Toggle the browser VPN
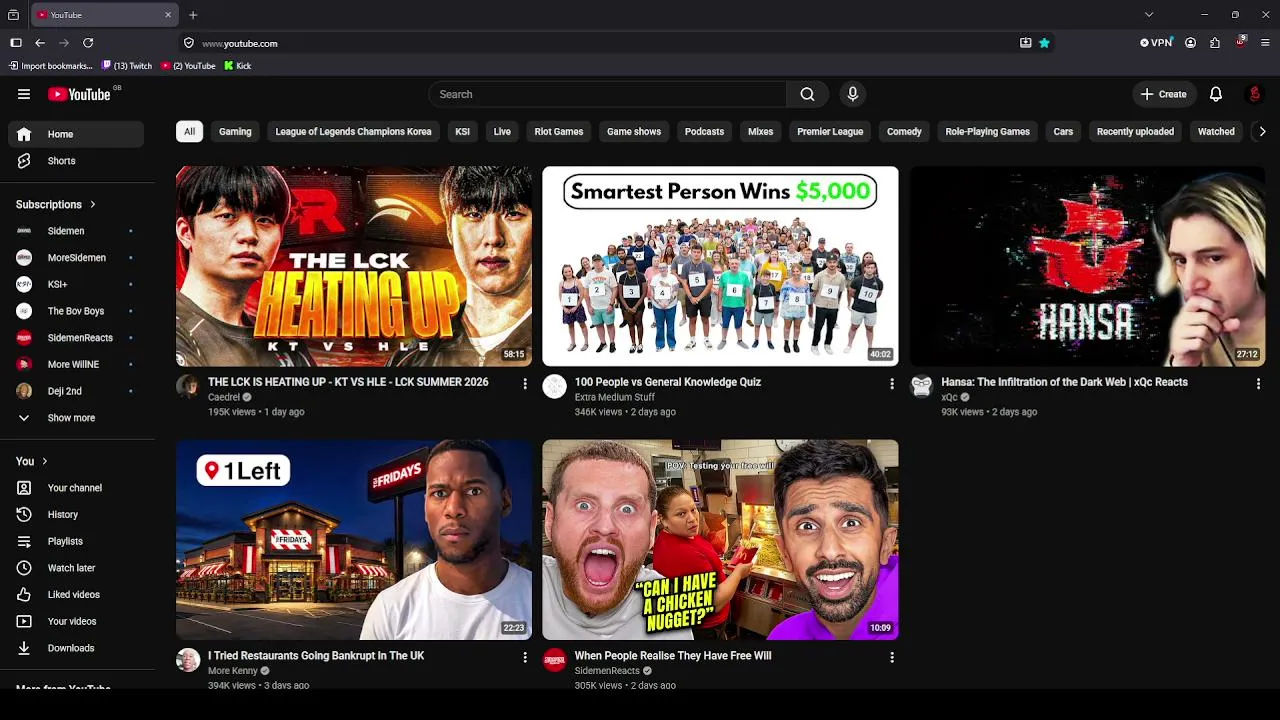 point(1156,43)
